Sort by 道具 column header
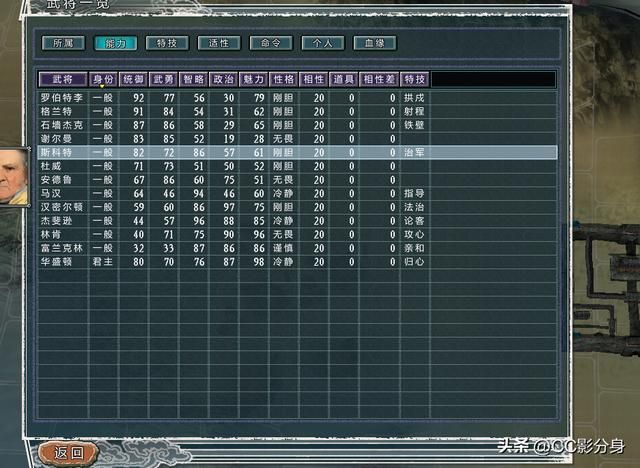This screenshot has height=468, width=640. (344, 79)
